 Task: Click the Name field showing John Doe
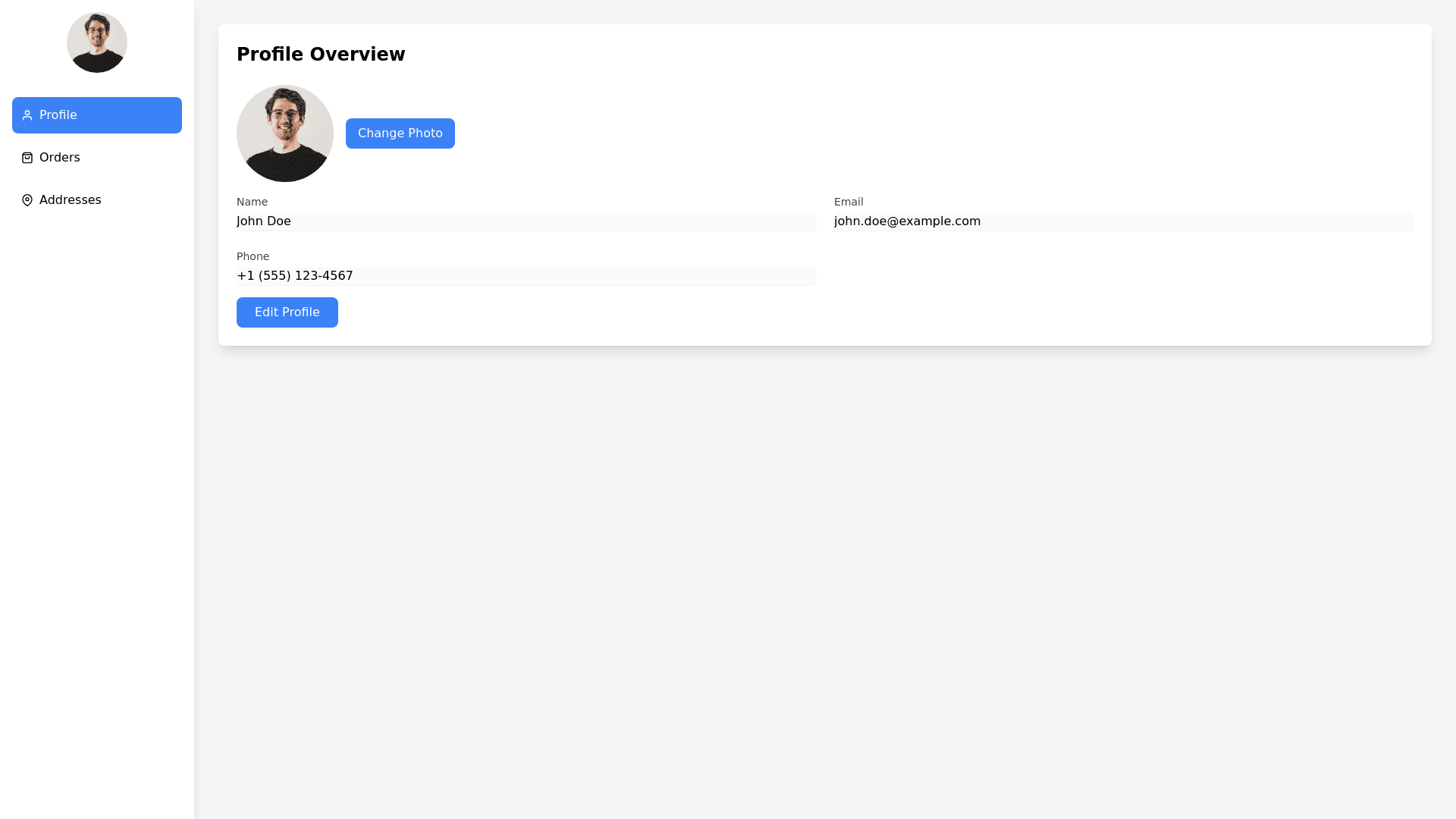tap(526, 221)
